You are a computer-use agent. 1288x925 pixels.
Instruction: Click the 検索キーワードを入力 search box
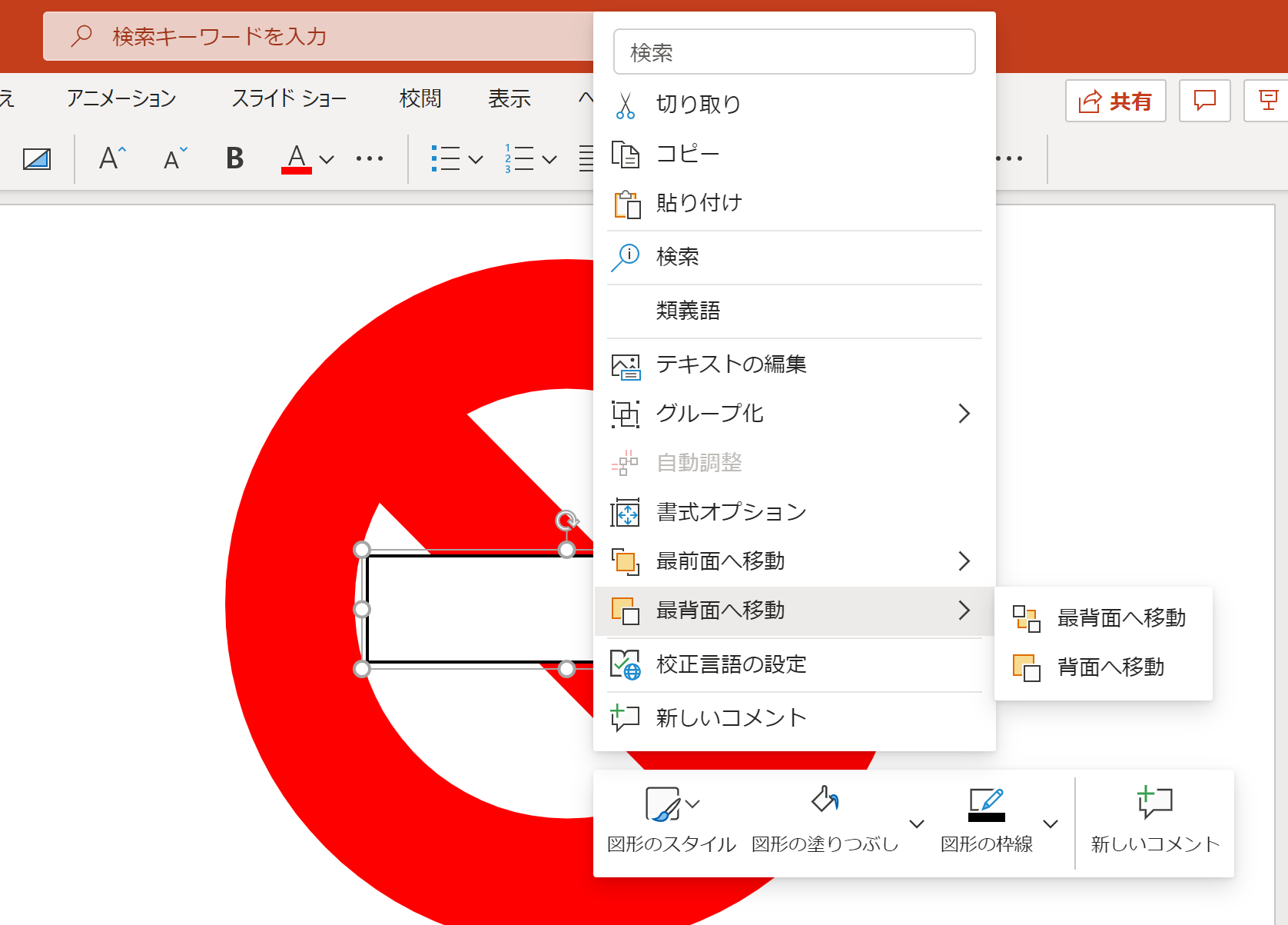(x=319, y=36)
